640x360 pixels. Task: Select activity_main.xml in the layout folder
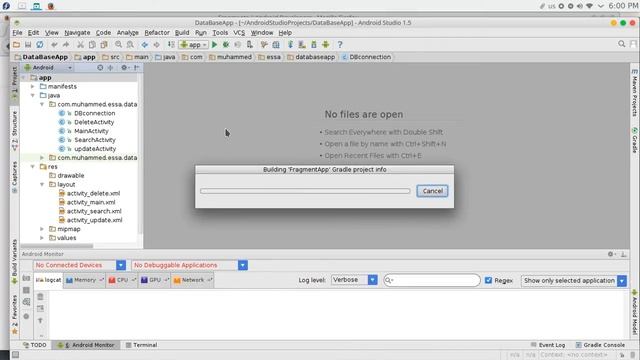point(87,202)
